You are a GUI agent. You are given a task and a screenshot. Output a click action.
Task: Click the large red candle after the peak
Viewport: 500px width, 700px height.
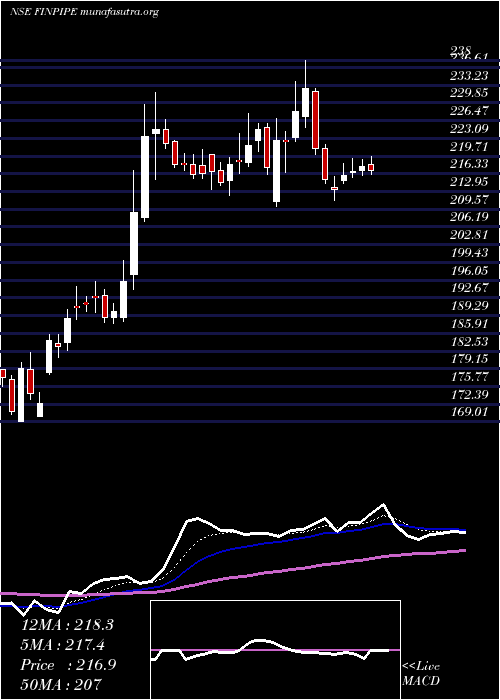point(316,120)
